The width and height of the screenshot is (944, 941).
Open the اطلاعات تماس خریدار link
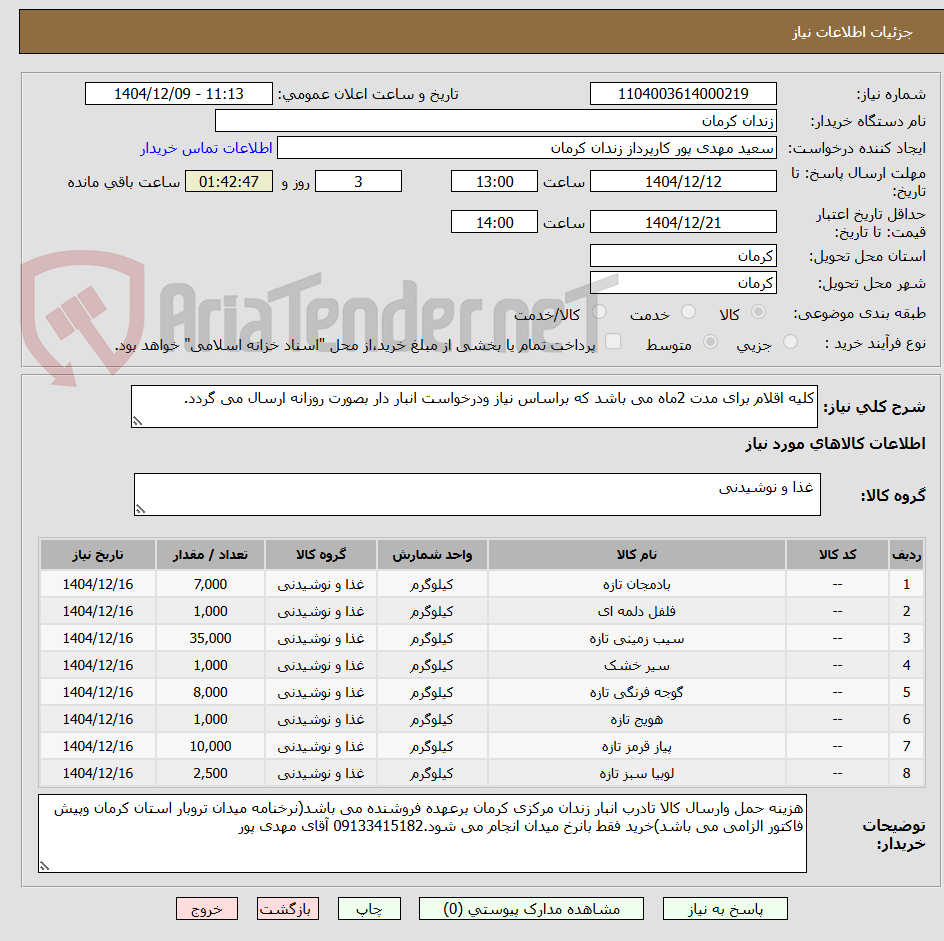click(x=206, y=148)
